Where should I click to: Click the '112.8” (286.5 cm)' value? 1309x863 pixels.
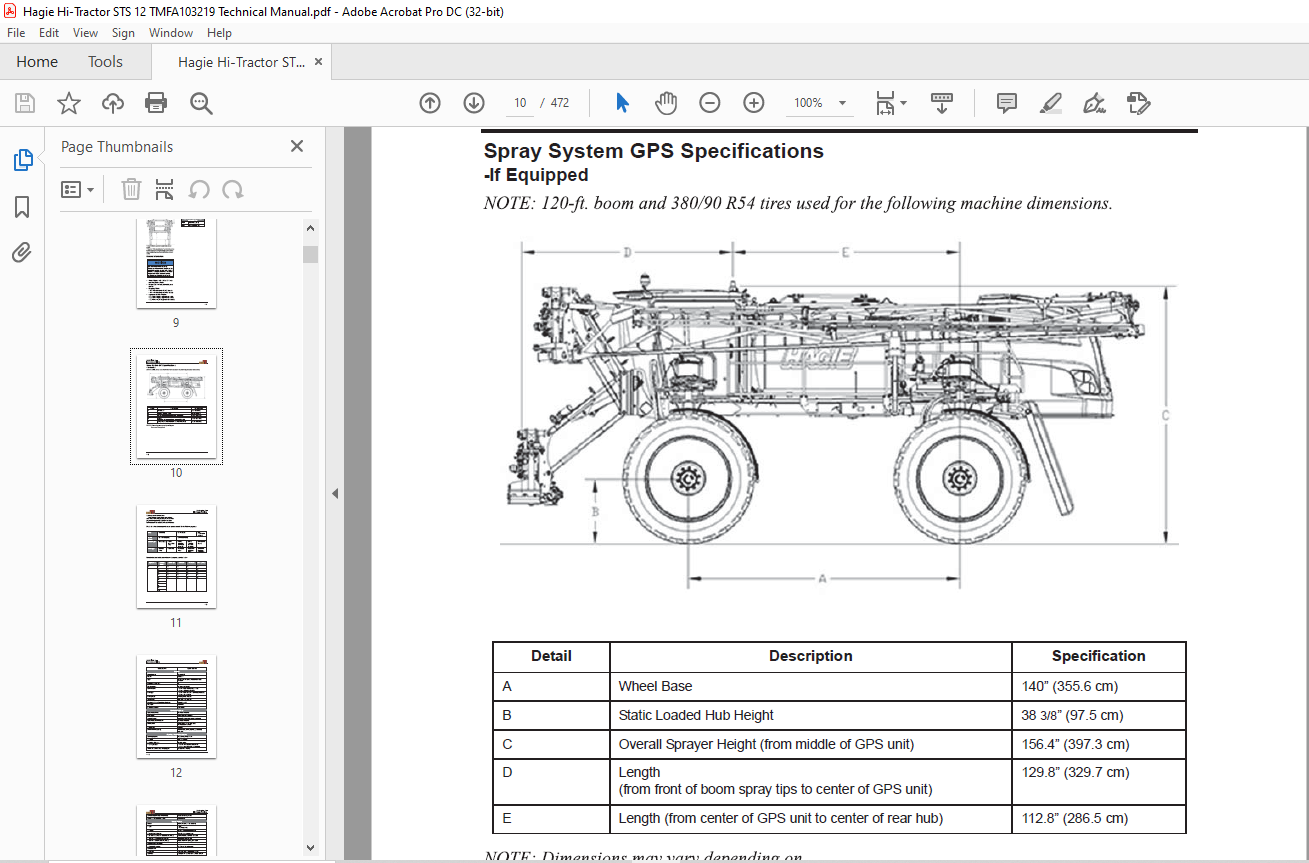pos(1076,818)
